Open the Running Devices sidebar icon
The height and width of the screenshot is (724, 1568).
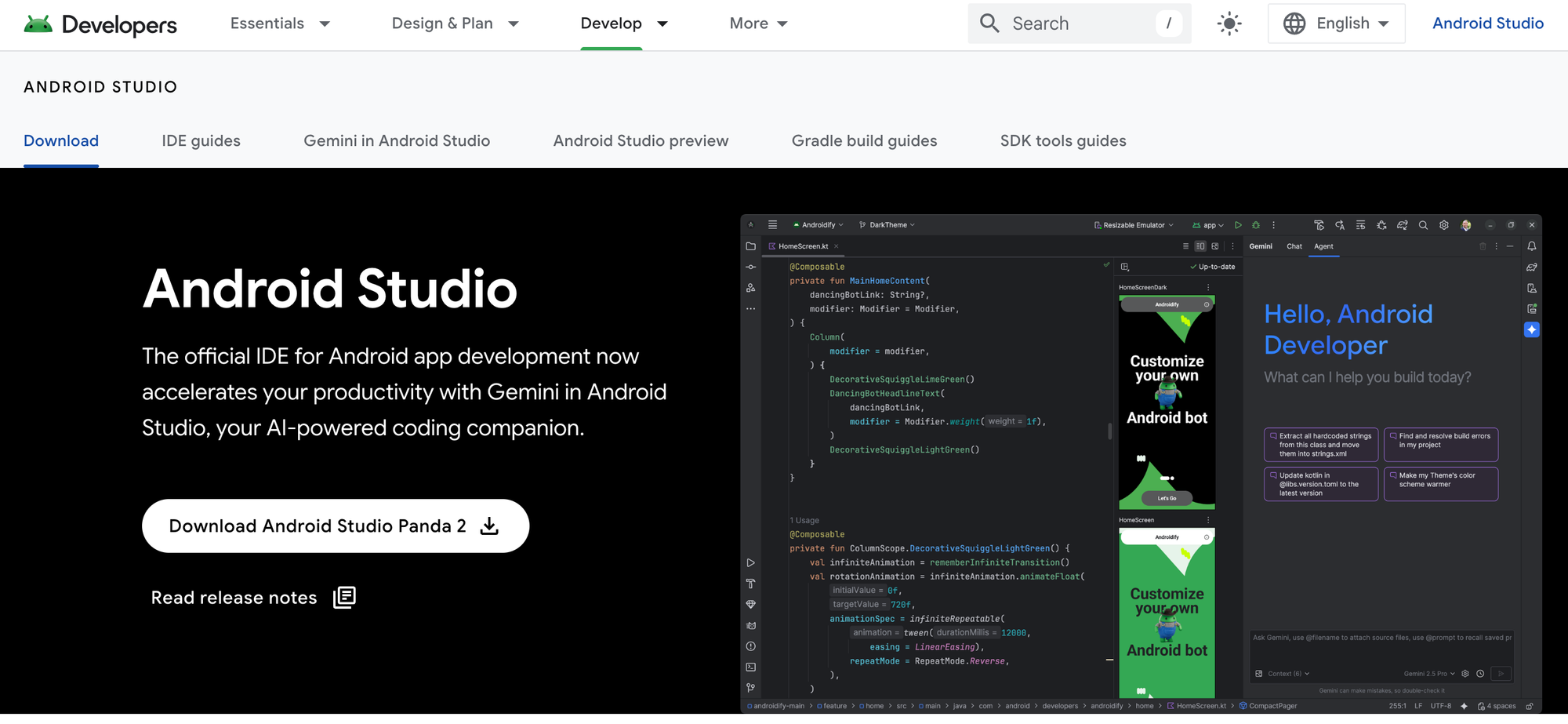1532,309
